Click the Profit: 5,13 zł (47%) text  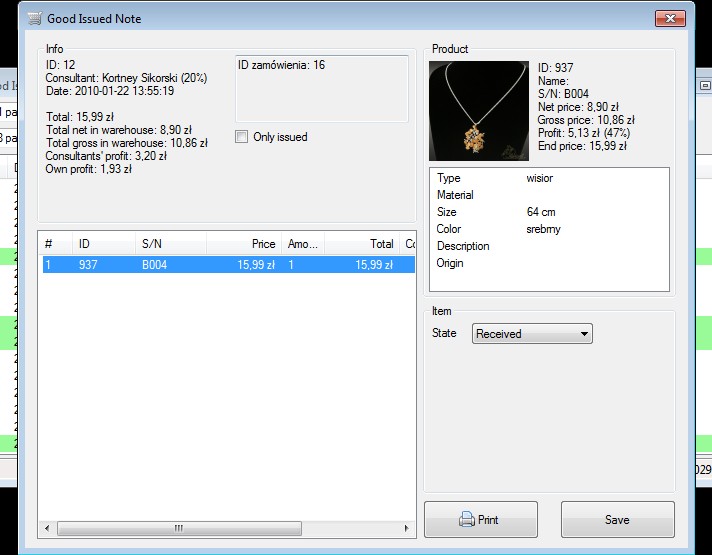(x=584, y=133)
